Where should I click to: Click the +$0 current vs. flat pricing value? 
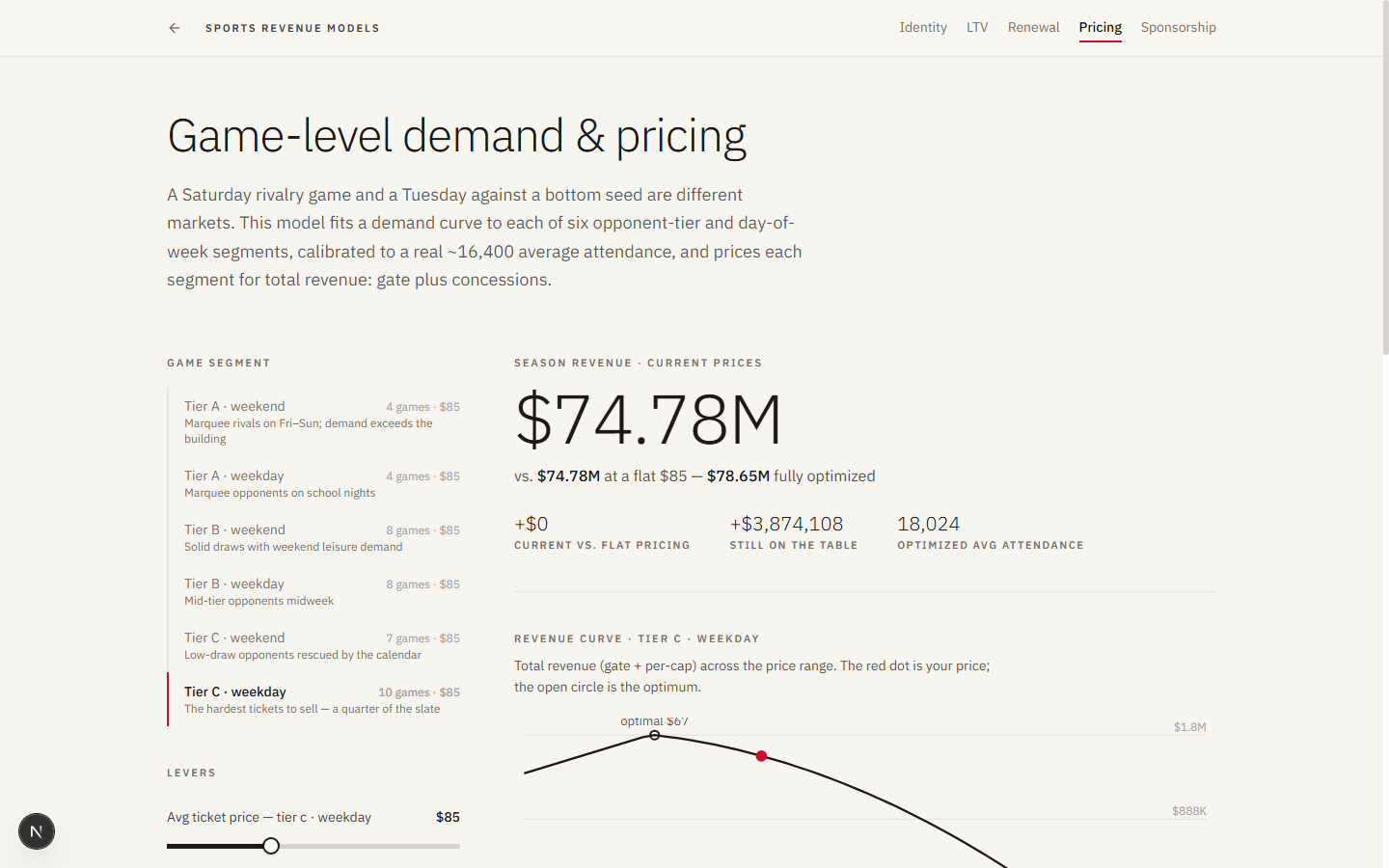(531, 524)
